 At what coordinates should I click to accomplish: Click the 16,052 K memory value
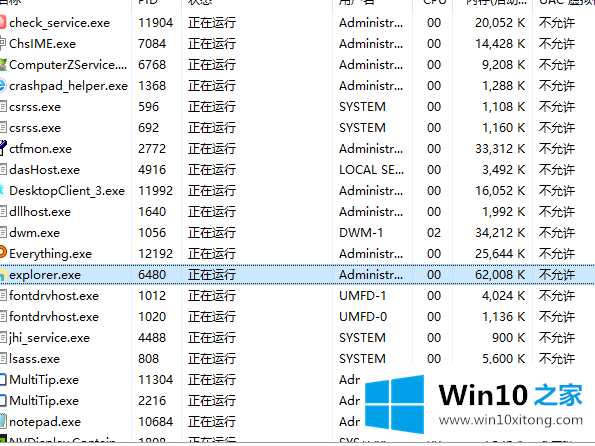[500, 191]
